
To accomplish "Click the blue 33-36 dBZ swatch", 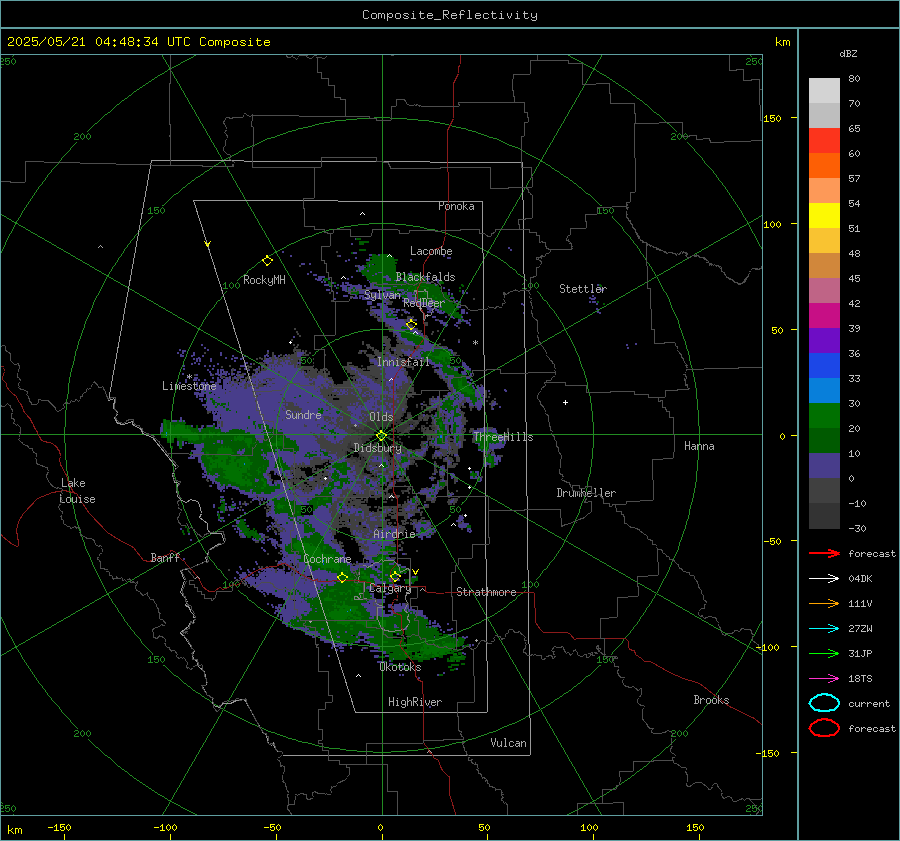I will pos(824,366).
